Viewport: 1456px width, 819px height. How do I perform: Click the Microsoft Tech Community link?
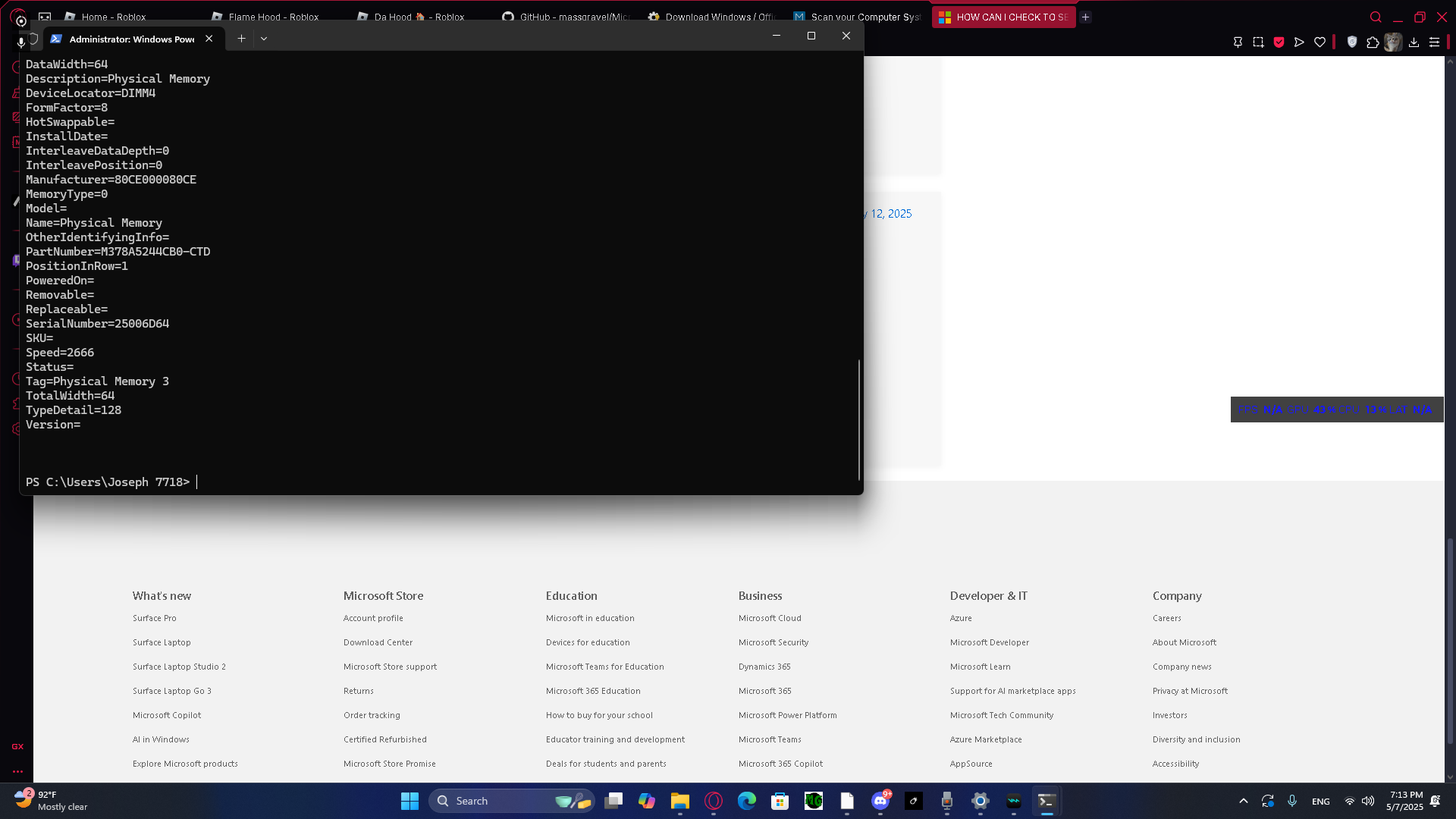pyautogui.click(x=1001, y=715)
